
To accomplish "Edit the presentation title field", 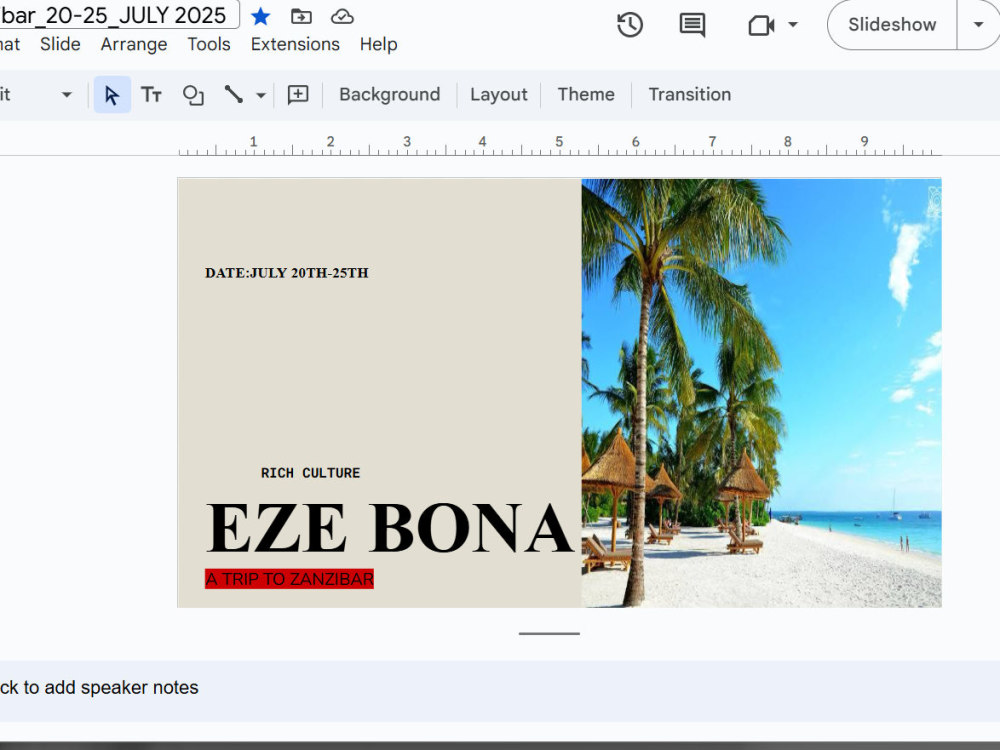I will (x=119, y=15).
